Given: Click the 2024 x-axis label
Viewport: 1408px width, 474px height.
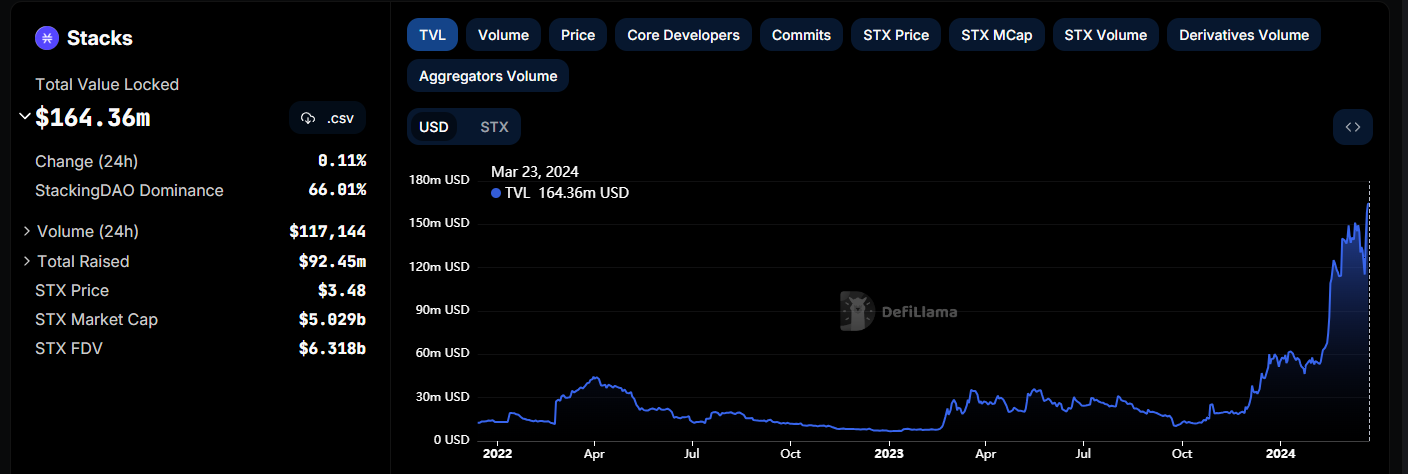Looking at the screenshot, I should pos(1282,453).
